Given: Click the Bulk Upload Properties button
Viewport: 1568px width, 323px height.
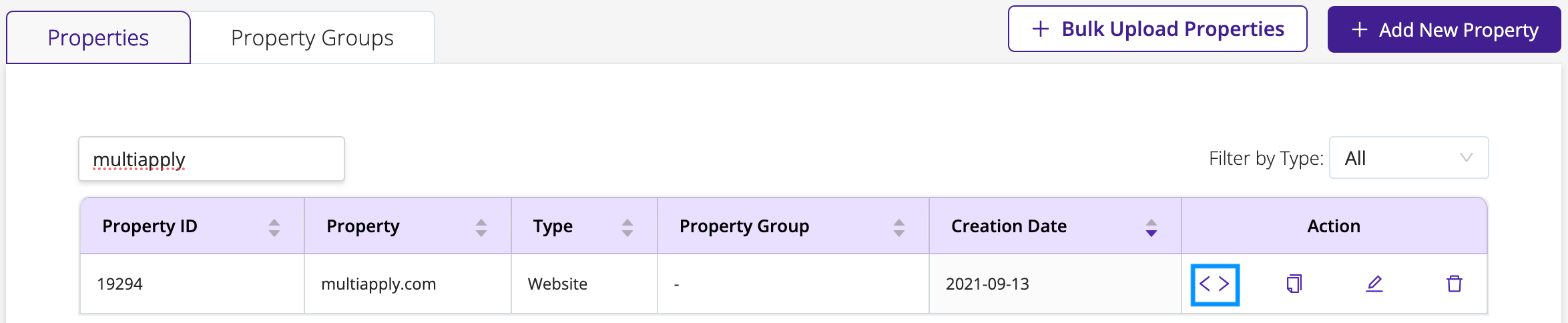Looking at the screenshot, I should 1157,29.
